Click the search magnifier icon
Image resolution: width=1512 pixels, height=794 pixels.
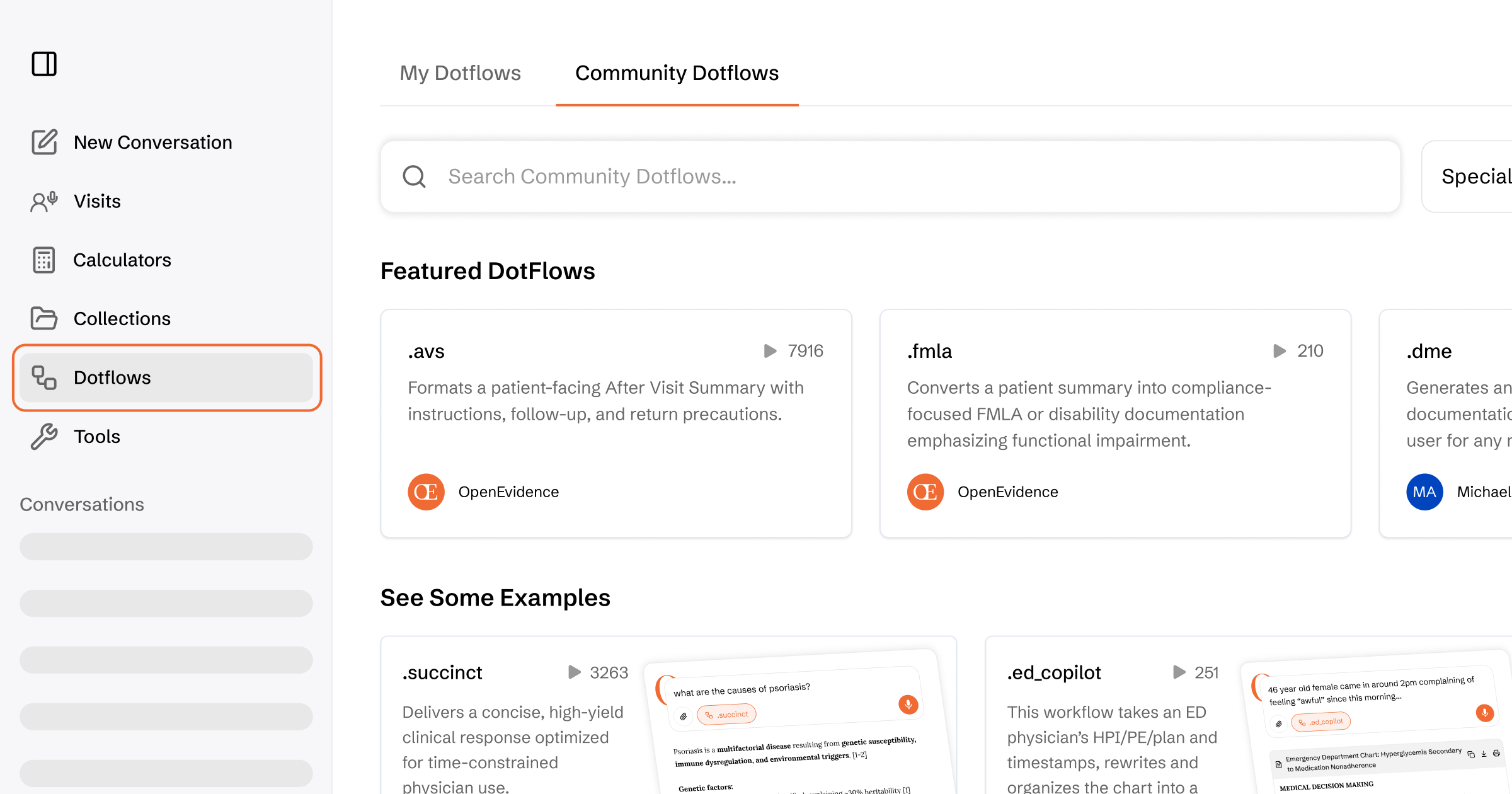click(x=415, y=176)
